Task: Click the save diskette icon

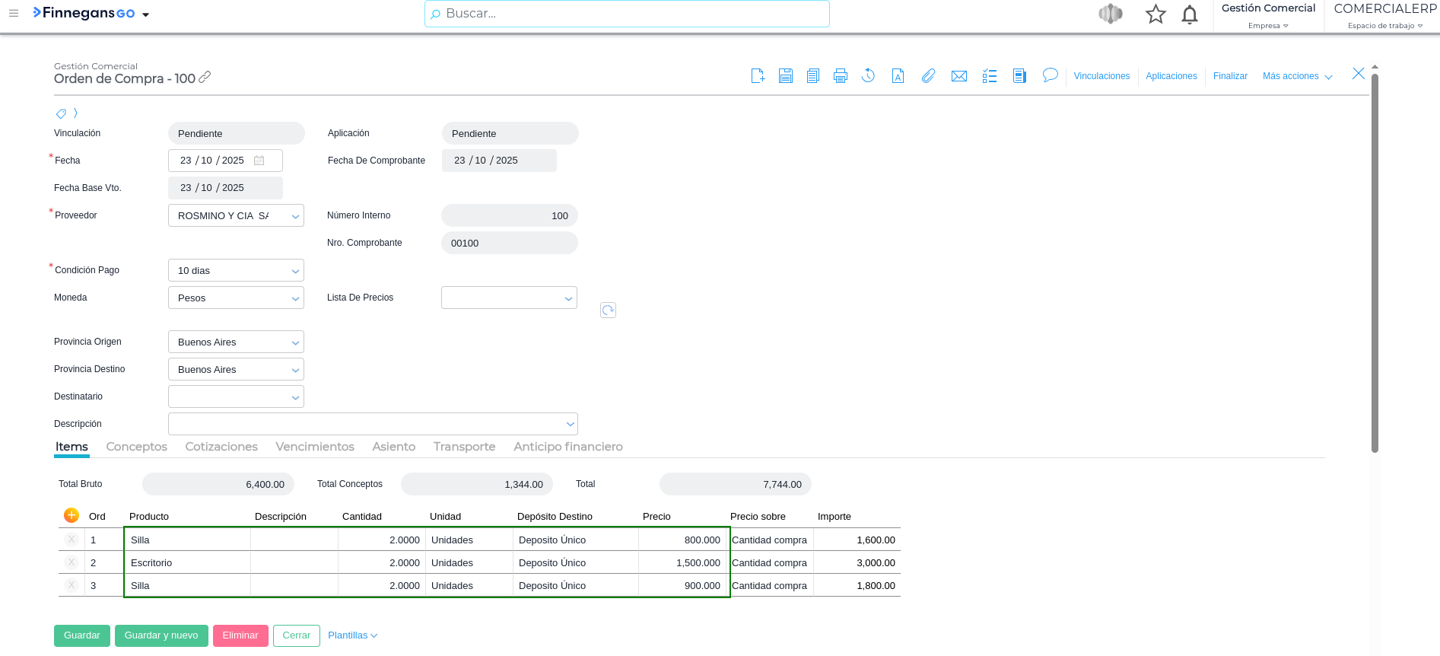Action: coord(785,76)
